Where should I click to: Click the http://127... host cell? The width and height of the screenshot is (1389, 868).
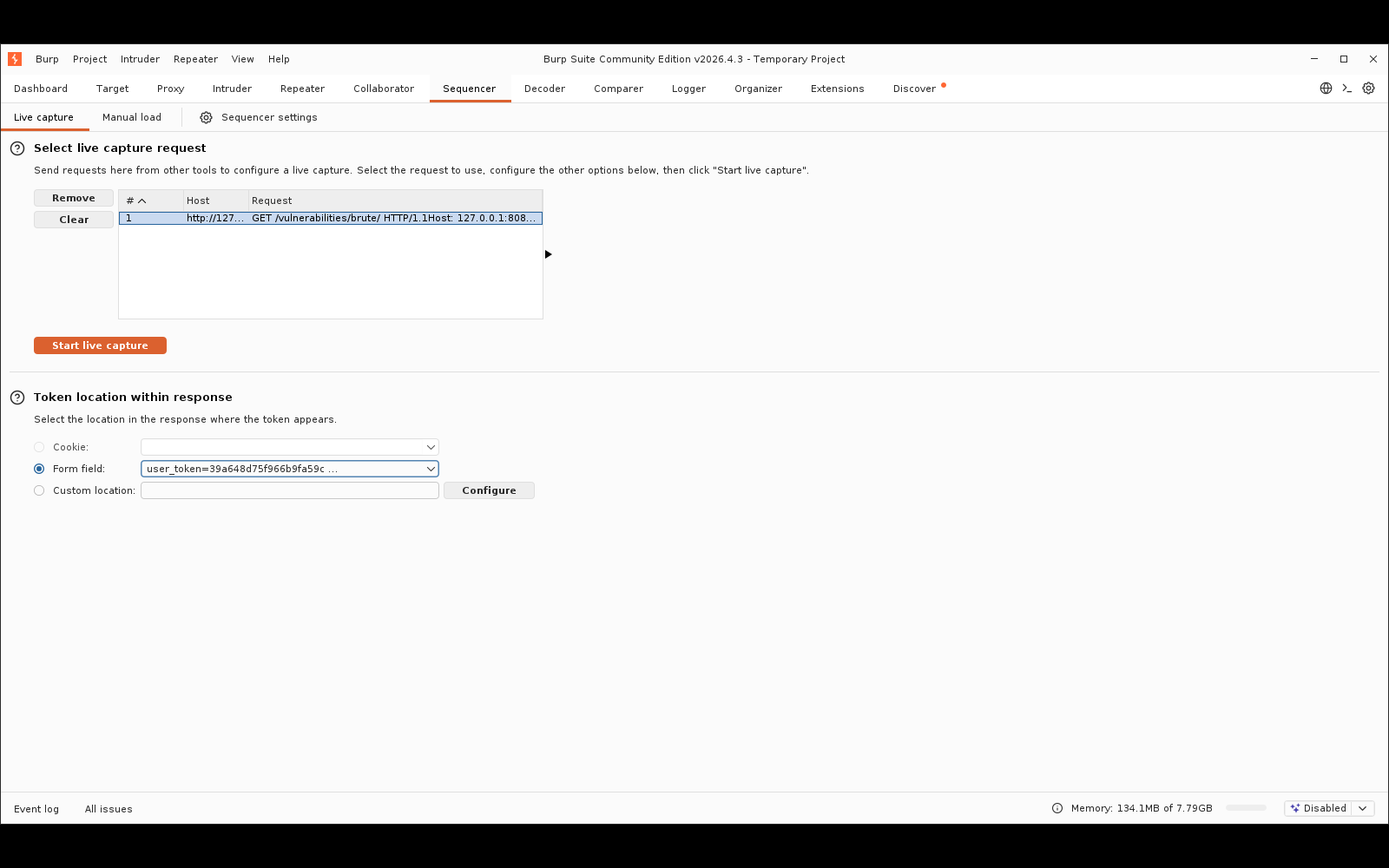[215, 218]
